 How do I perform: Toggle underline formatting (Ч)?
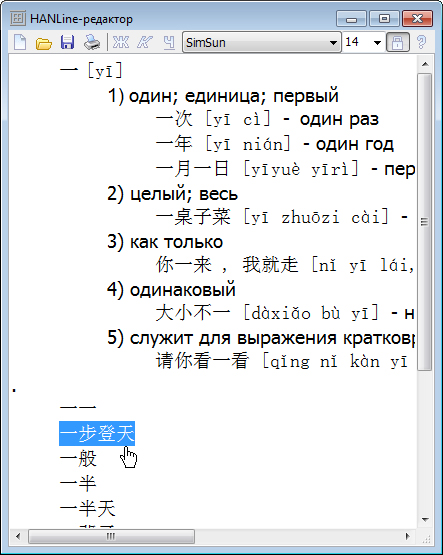pyautogui.click(x=169, y=42)
